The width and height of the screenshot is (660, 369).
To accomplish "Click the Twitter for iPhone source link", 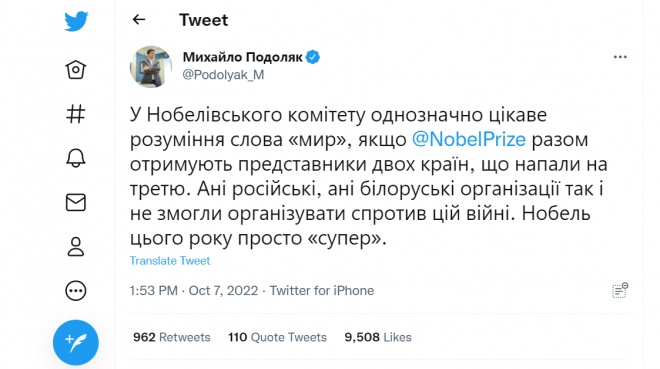I will point(322,291).
